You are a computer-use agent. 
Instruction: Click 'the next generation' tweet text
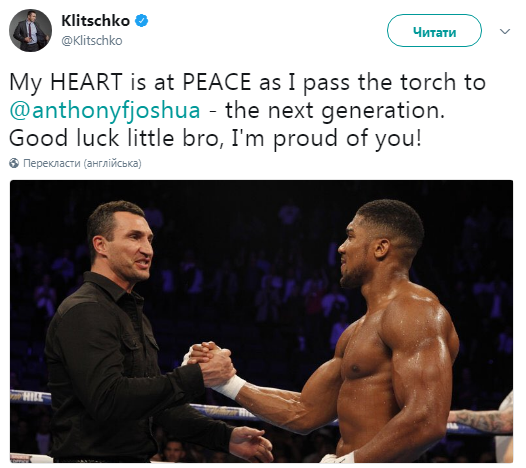point(334,110)
